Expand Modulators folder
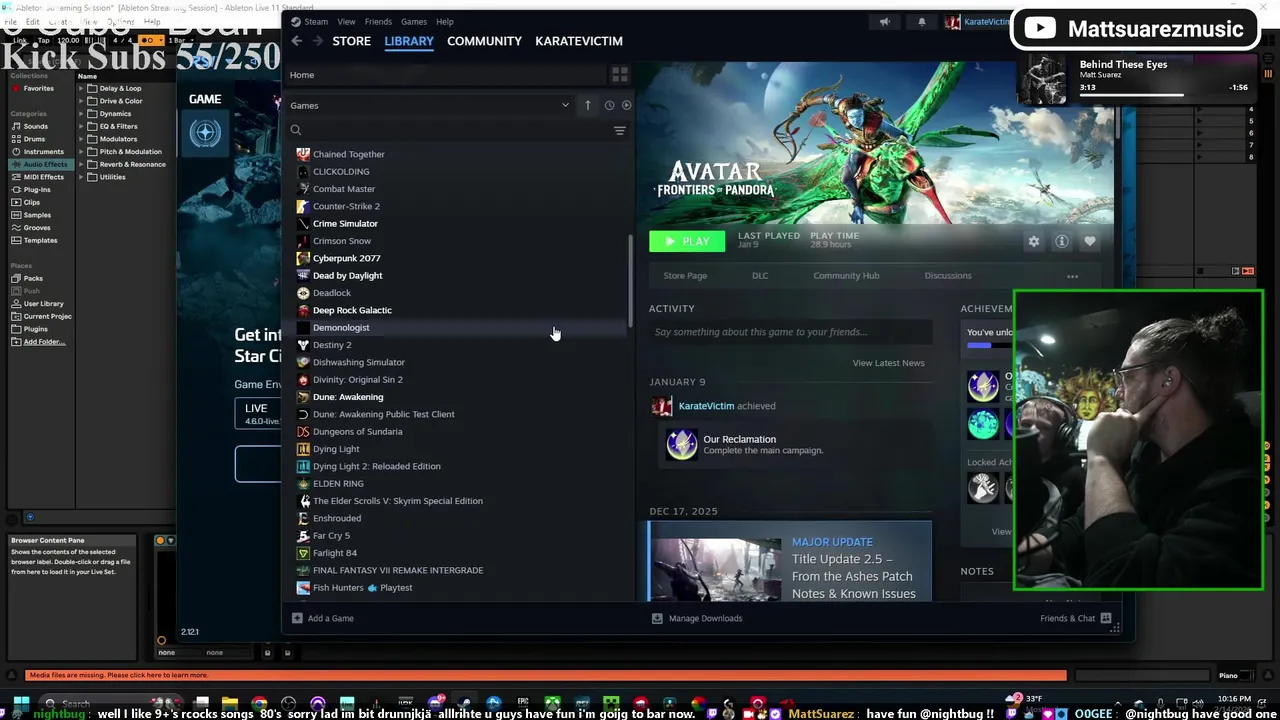The image size is (1280, 720). (82, 139)
